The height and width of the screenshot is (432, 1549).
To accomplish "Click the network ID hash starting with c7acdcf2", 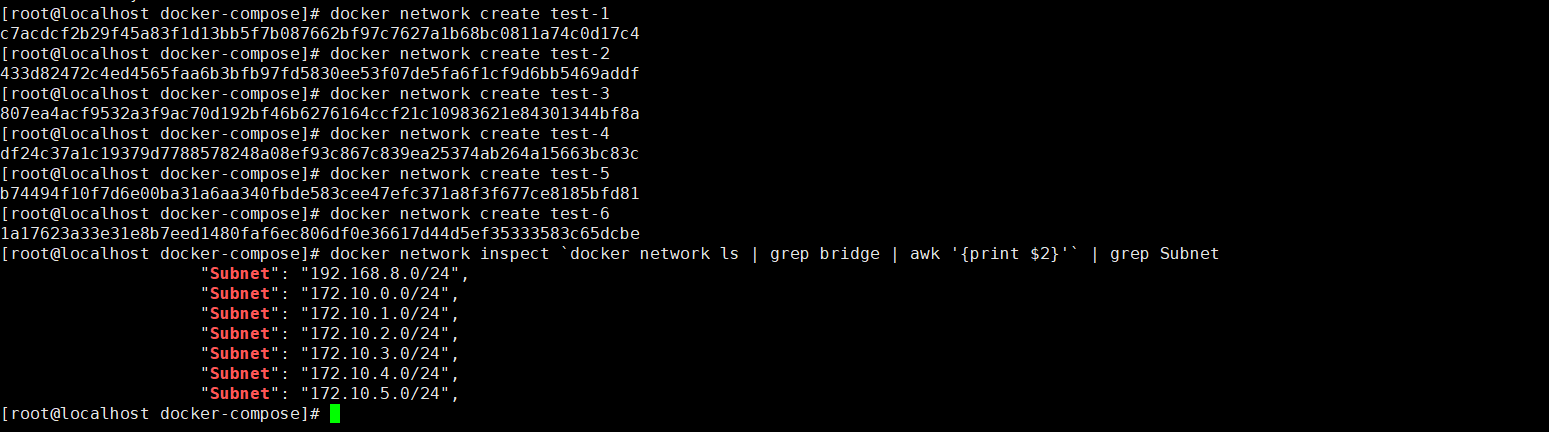I will (x=320, y=34).
